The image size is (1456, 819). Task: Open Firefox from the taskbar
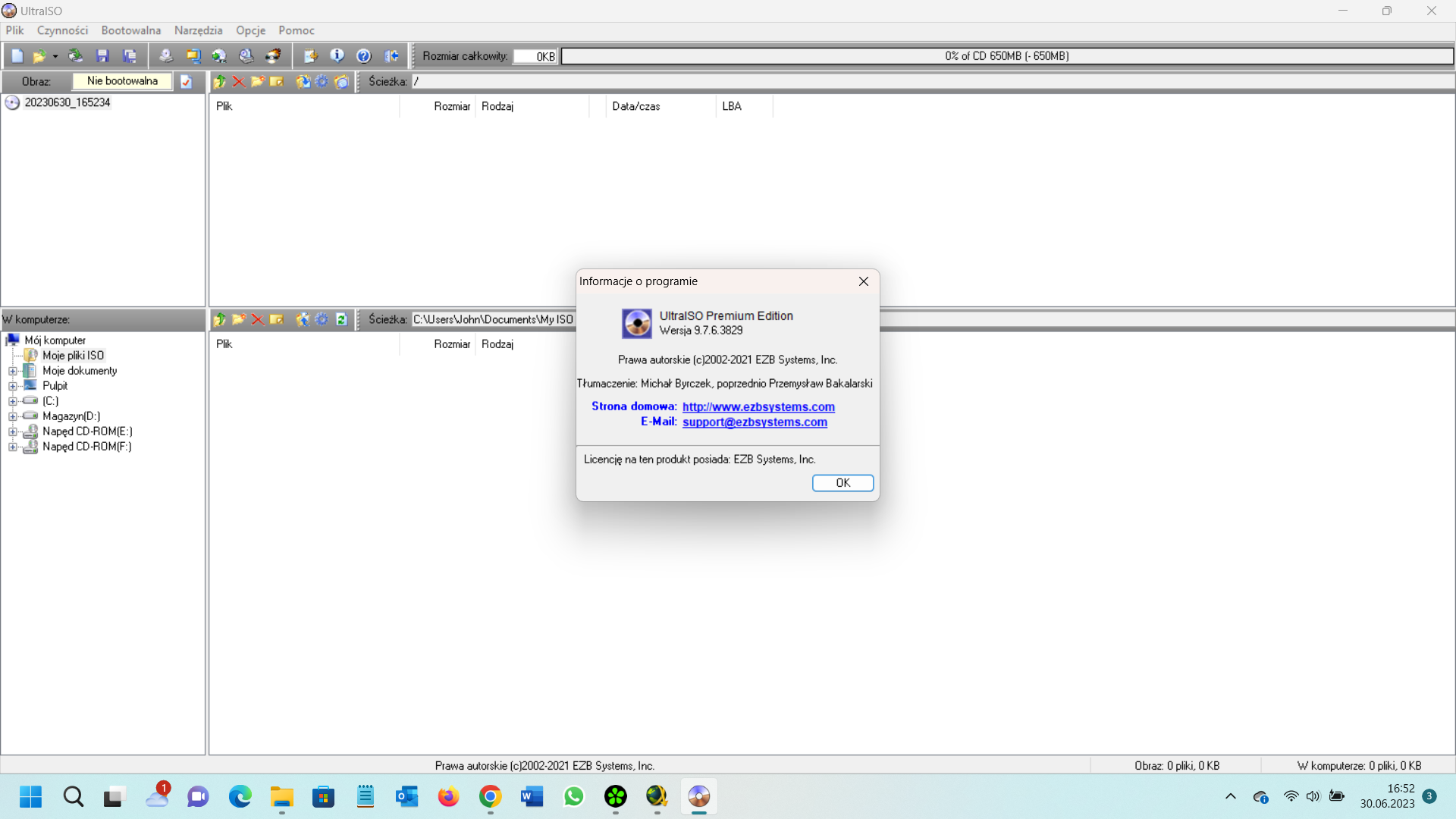pyautogui.click(x=448, y=797)
